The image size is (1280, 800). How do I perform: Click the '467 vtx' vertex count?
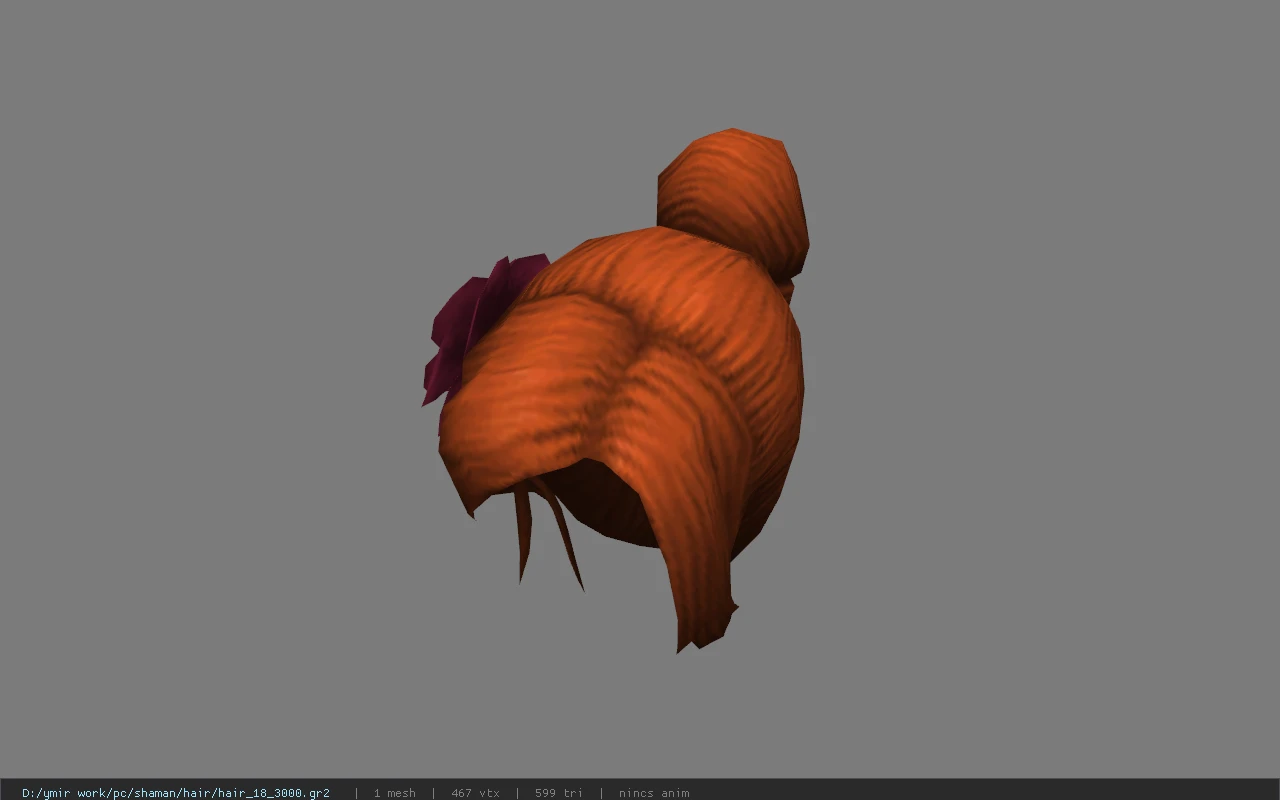(475, 793)
